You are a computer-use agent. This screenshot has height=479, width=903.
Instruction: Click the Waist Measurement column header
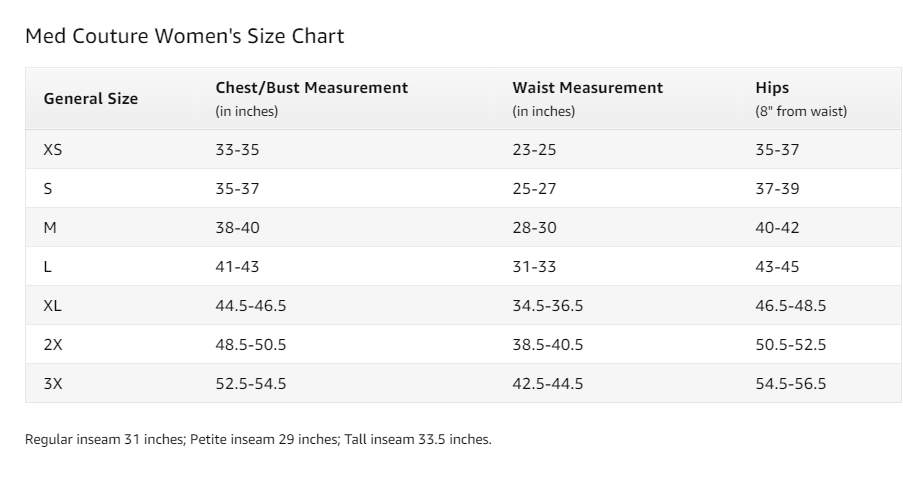tap(587, 88)
